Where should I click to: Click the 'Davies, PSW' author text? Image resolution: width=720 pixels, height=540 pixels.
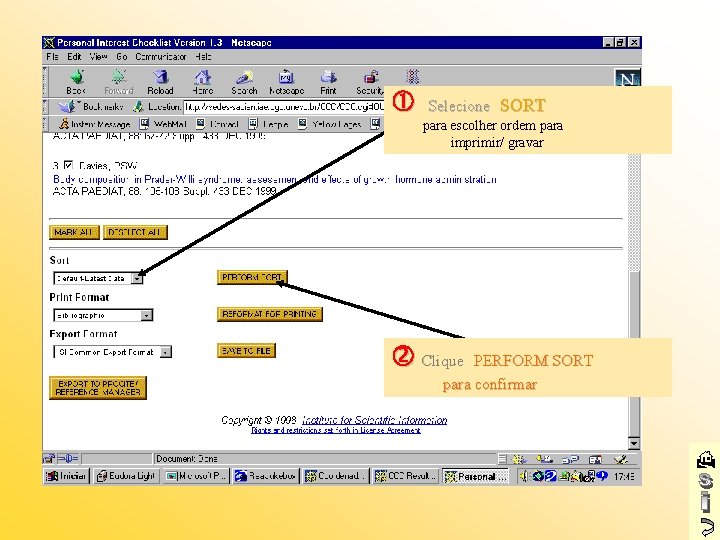(x=108, y=165)
